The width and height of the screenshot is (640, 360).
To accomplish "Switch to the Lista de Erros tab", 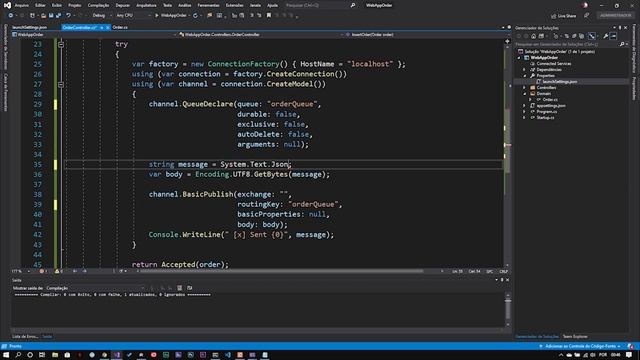I will coord(25,337).
